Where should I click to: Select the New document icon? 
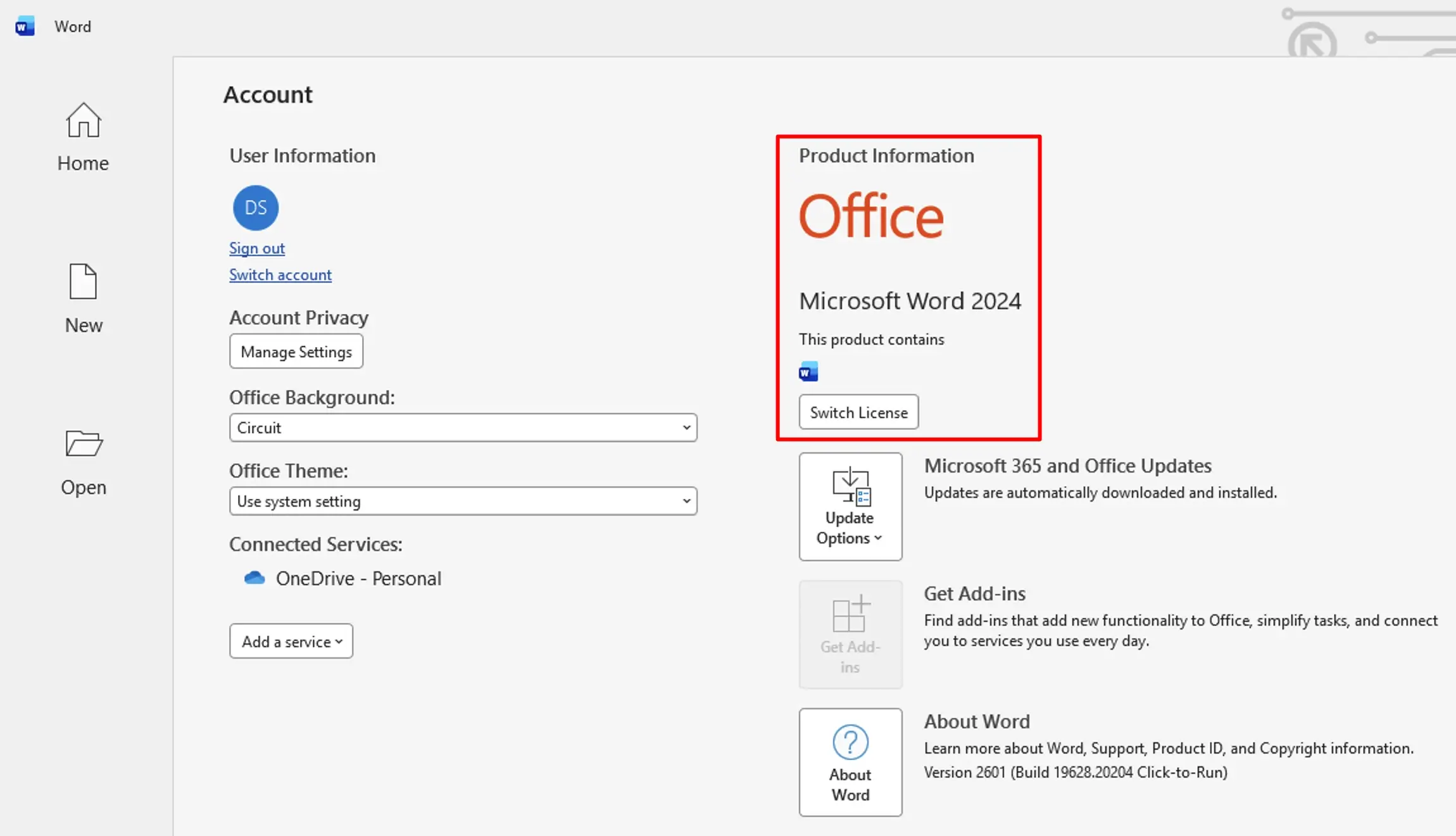83,282
